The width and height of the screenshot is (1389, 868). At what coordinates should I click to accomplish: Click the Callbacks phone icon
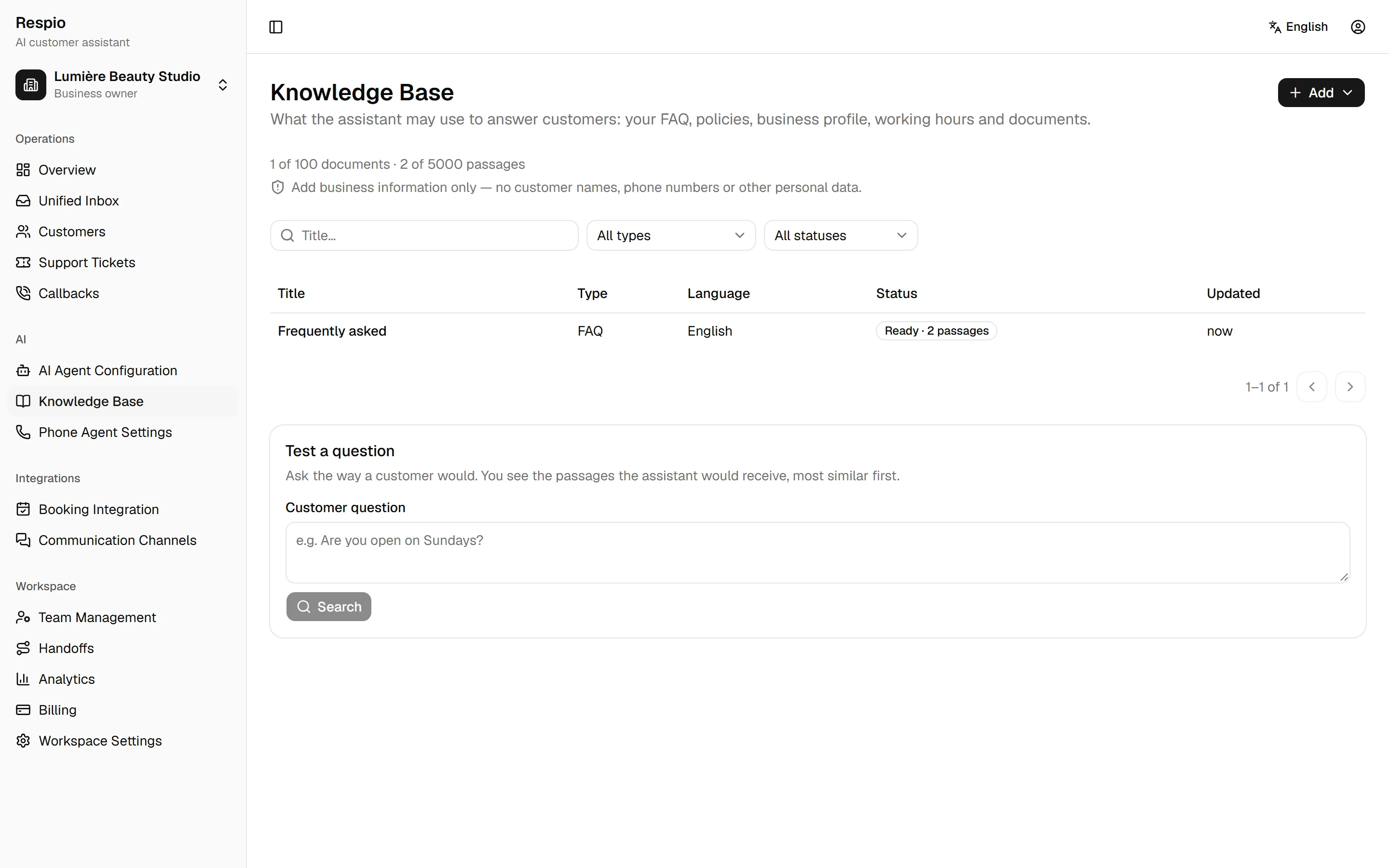coord(23,293)
